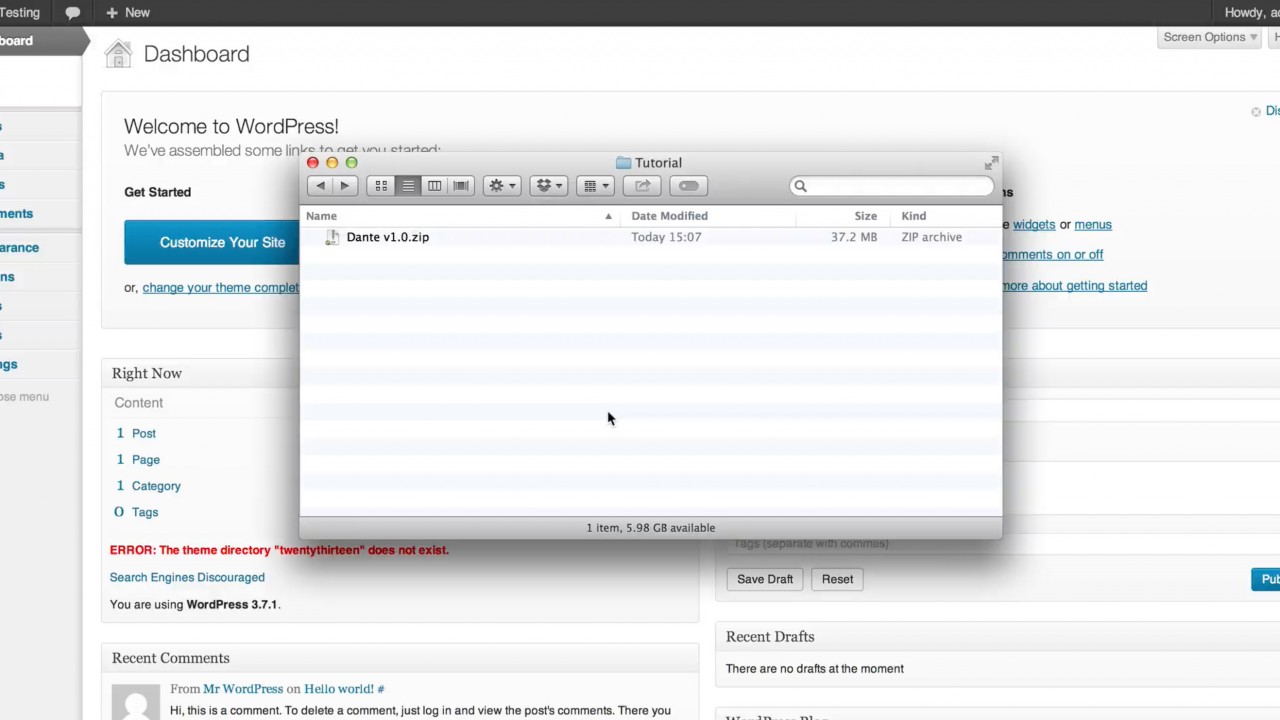Sort Finder list by Name column

click(462, 216)
